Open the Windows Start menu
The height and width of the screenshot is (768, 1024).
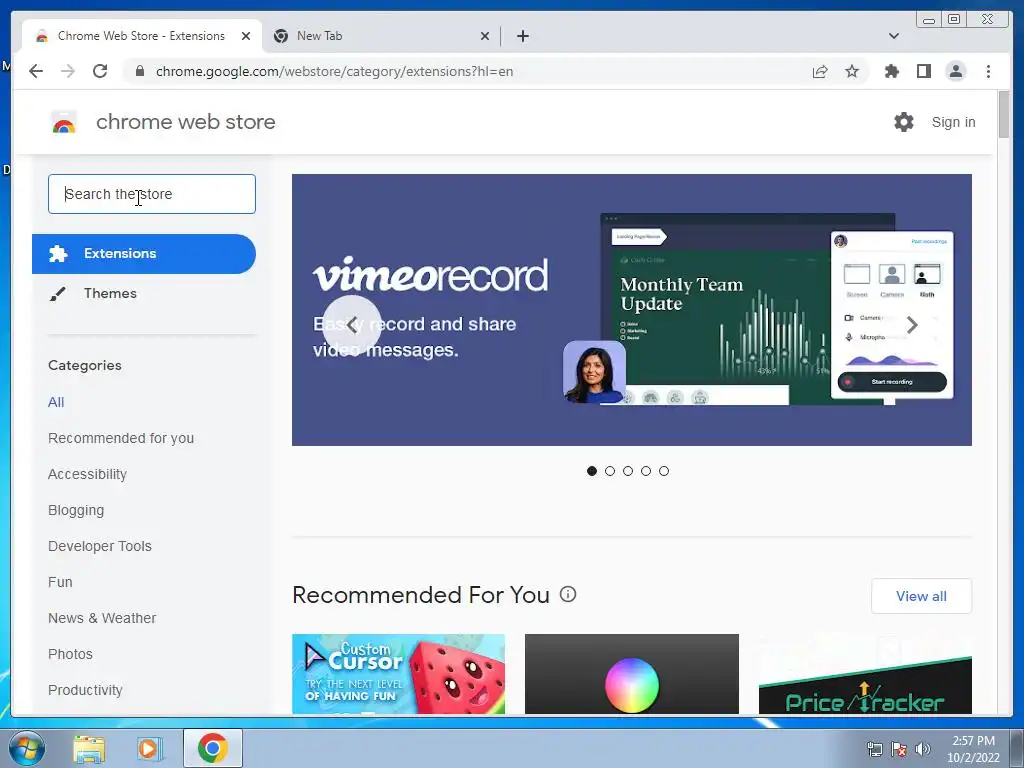[27, 748]
